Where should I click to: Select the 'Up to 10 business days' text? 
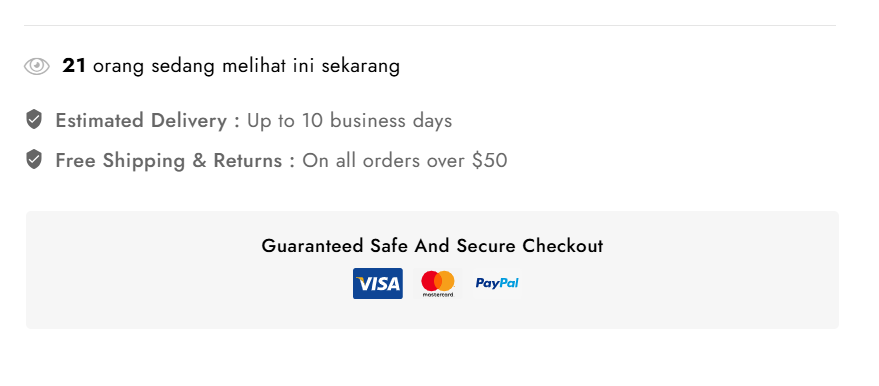pyautogui.click(x=350, y=121)
